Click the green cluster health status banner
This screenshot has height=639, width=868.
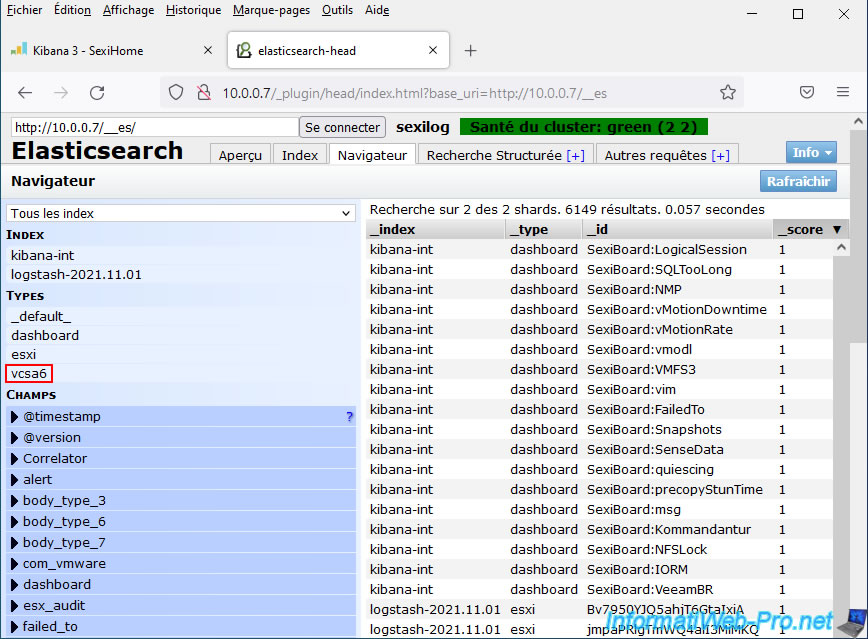click(583, 127)
